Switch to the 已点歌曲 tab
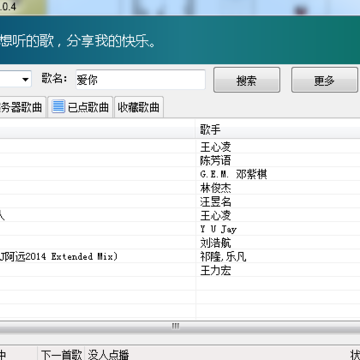 tap(80, 107)
